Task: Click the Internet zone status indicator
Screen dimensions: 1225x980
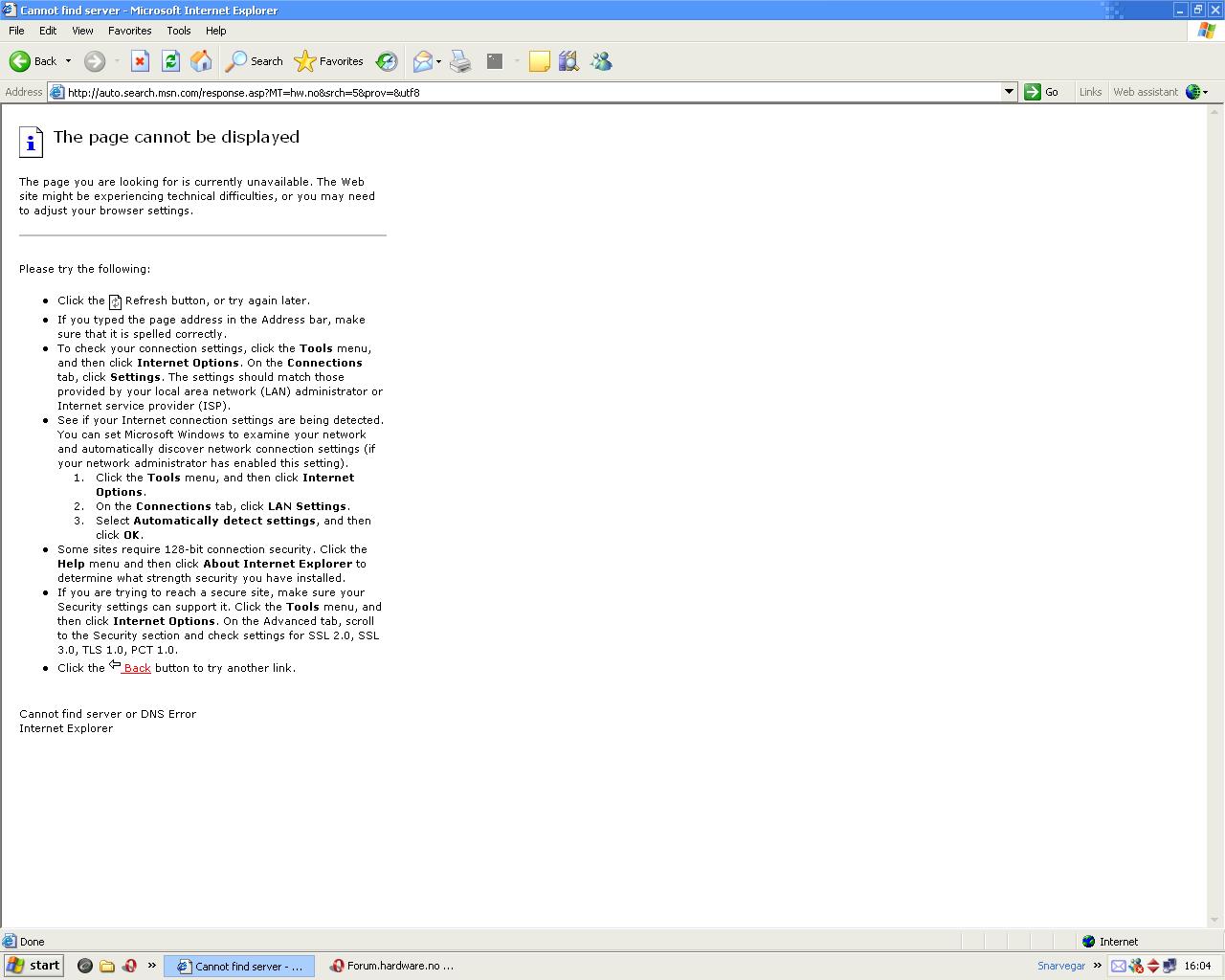Action: [x=1110, y=942]
